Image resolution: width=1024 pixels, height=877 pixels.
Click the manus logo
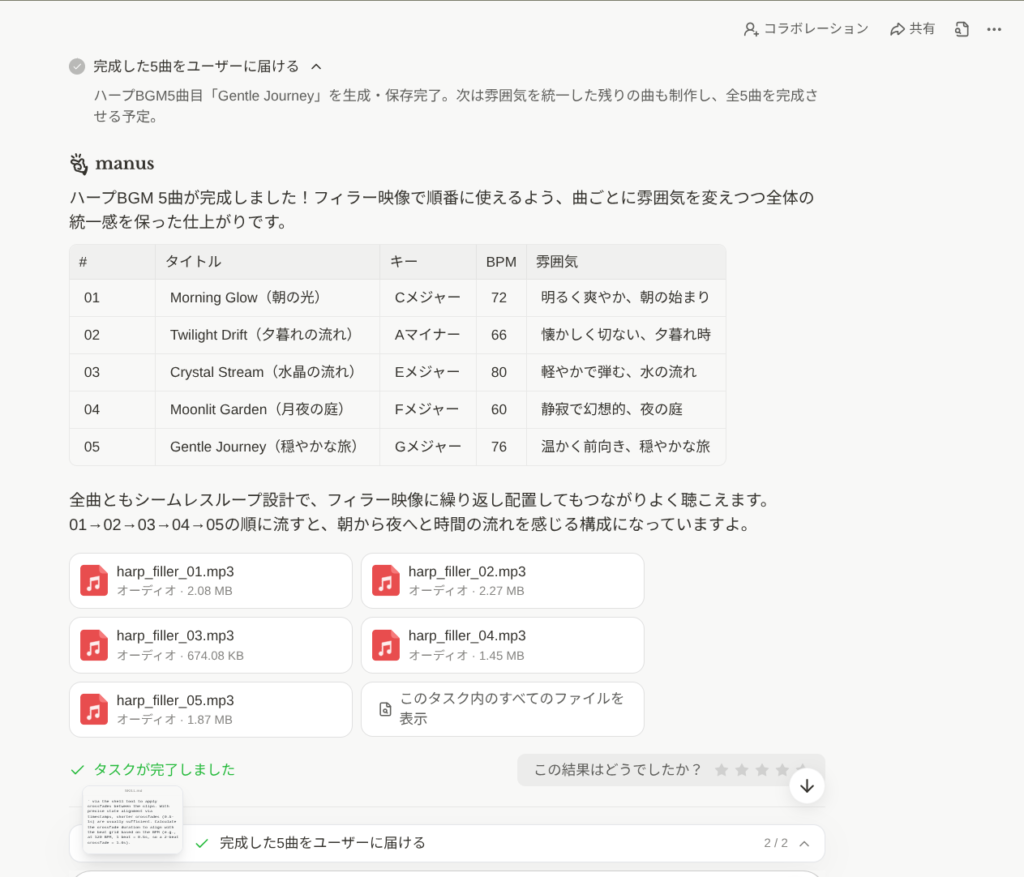pyautogui.click(x=112, y=163)
